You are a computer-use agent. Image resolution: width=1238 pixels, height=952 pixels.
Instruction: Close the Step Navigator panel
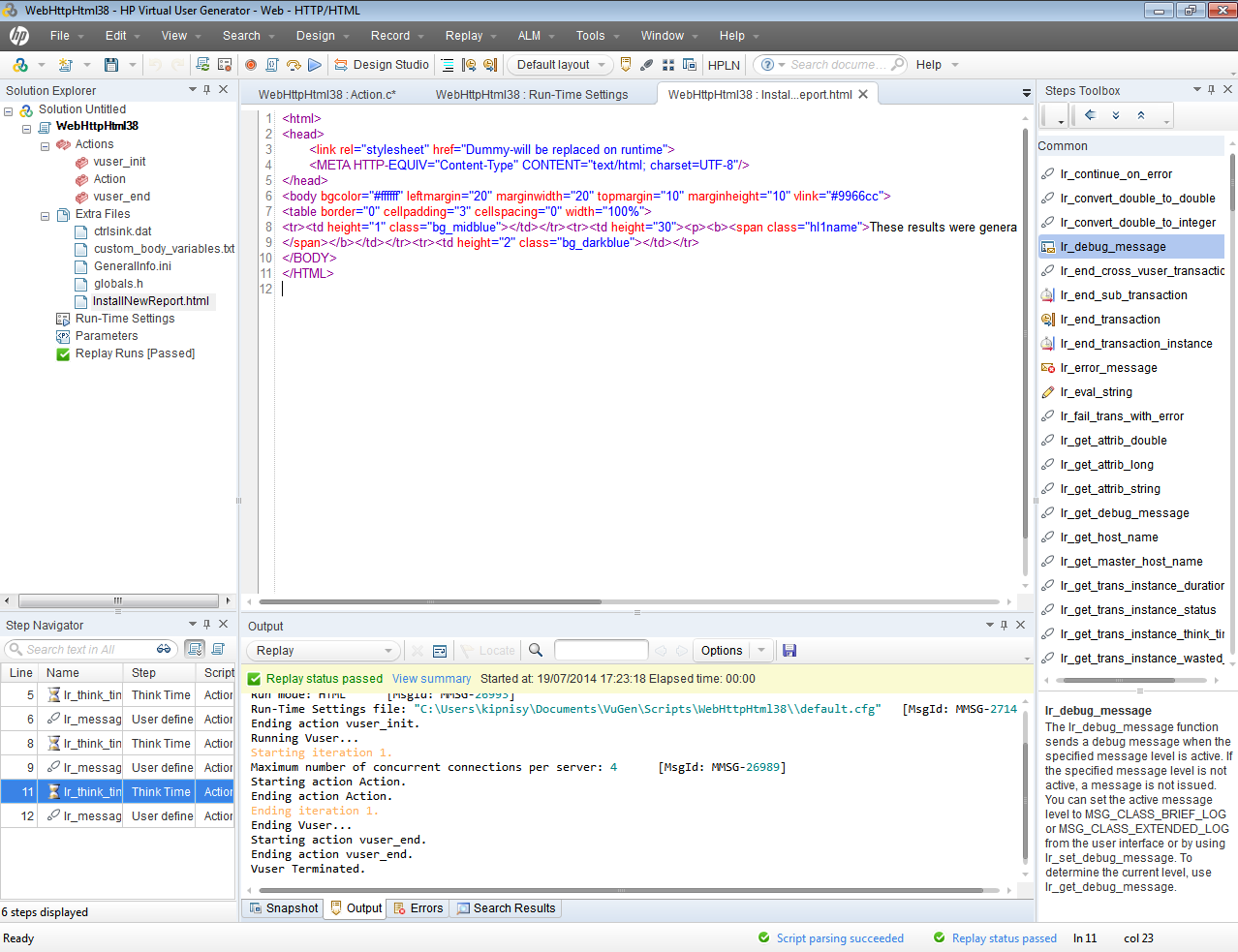pos(223,625)
